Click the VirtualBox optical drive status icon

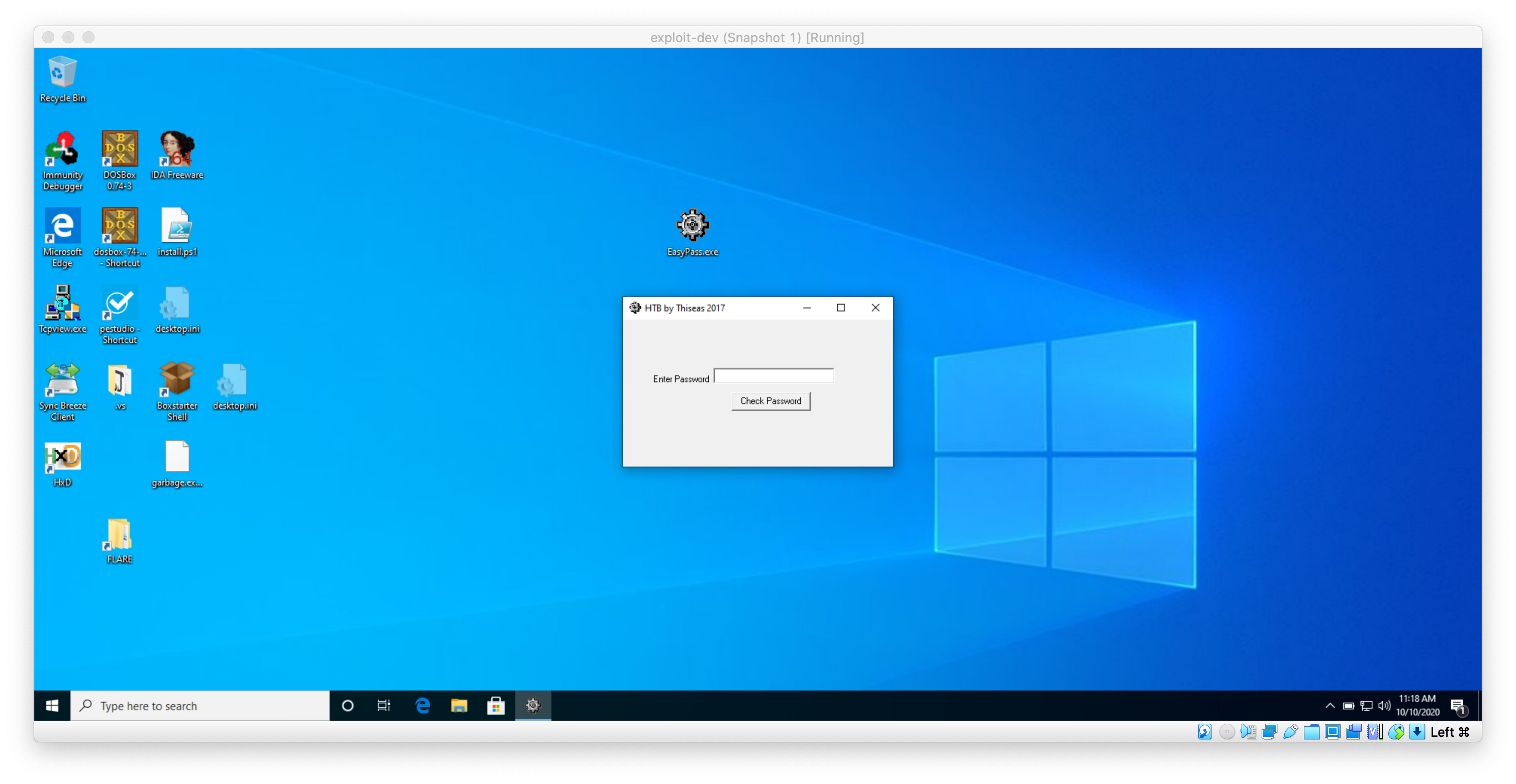point(1226,732)
